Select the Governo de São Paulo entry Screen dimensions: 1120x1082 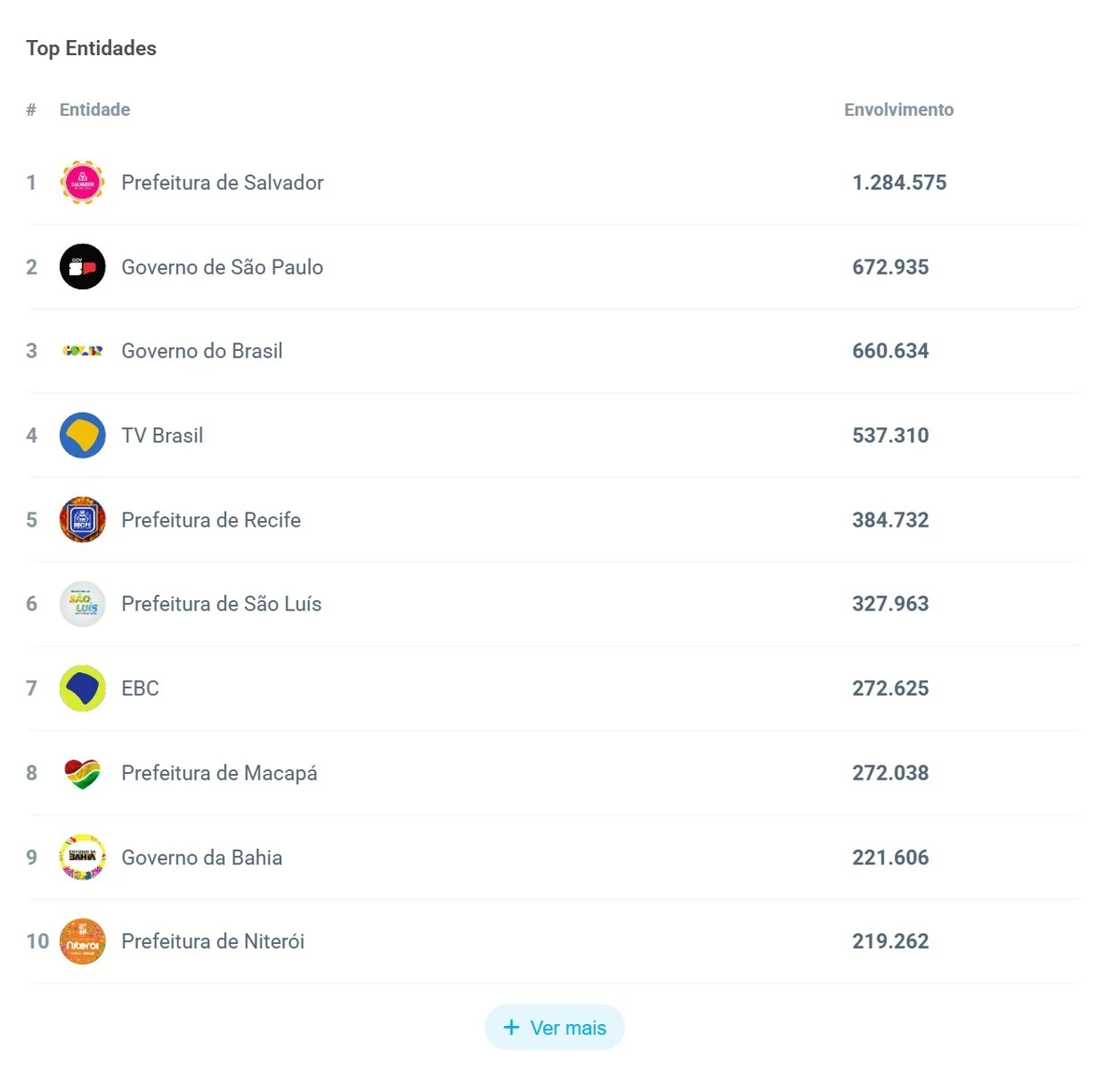[222, 266]
